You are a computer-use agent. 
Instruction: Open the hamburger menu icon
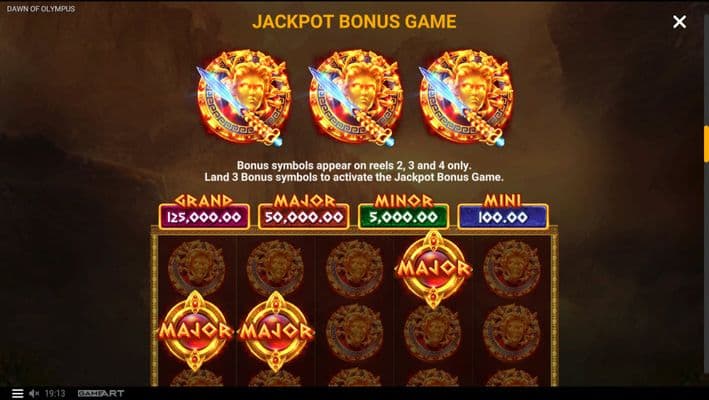point(18,393)
